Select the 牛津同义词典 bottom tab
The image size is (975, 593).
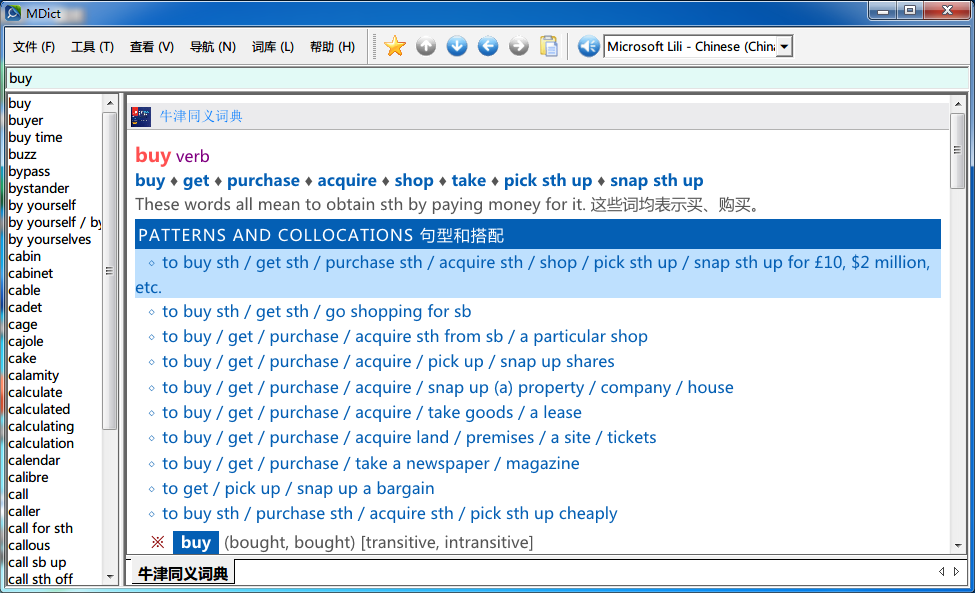pyautogui.click(x=183, y=573)
